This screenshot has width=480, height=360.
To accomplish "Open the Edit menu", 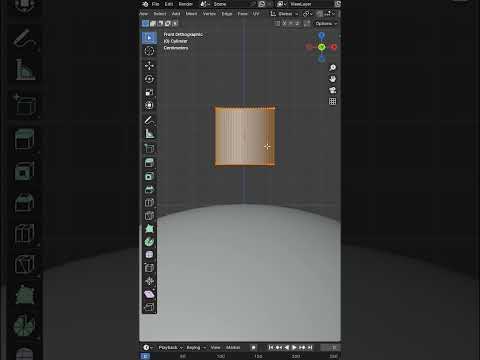I will click(x=169, y=4).
